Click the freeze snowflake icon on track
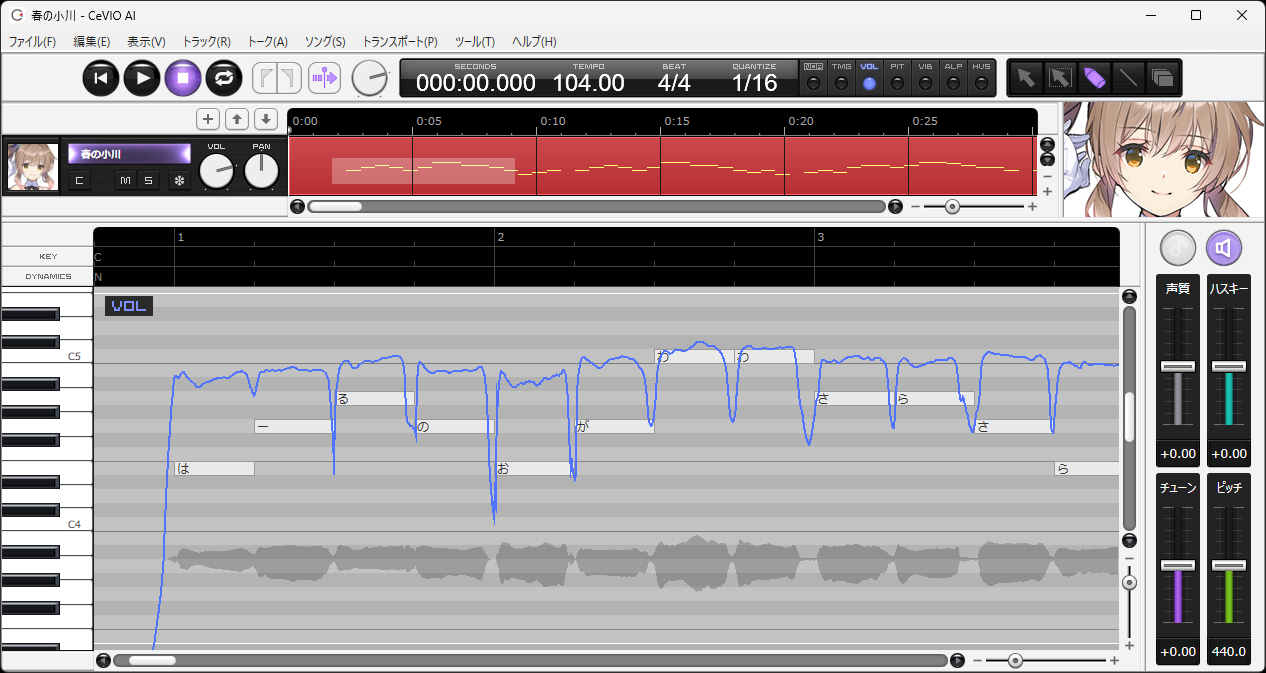 tap(179, 180)
